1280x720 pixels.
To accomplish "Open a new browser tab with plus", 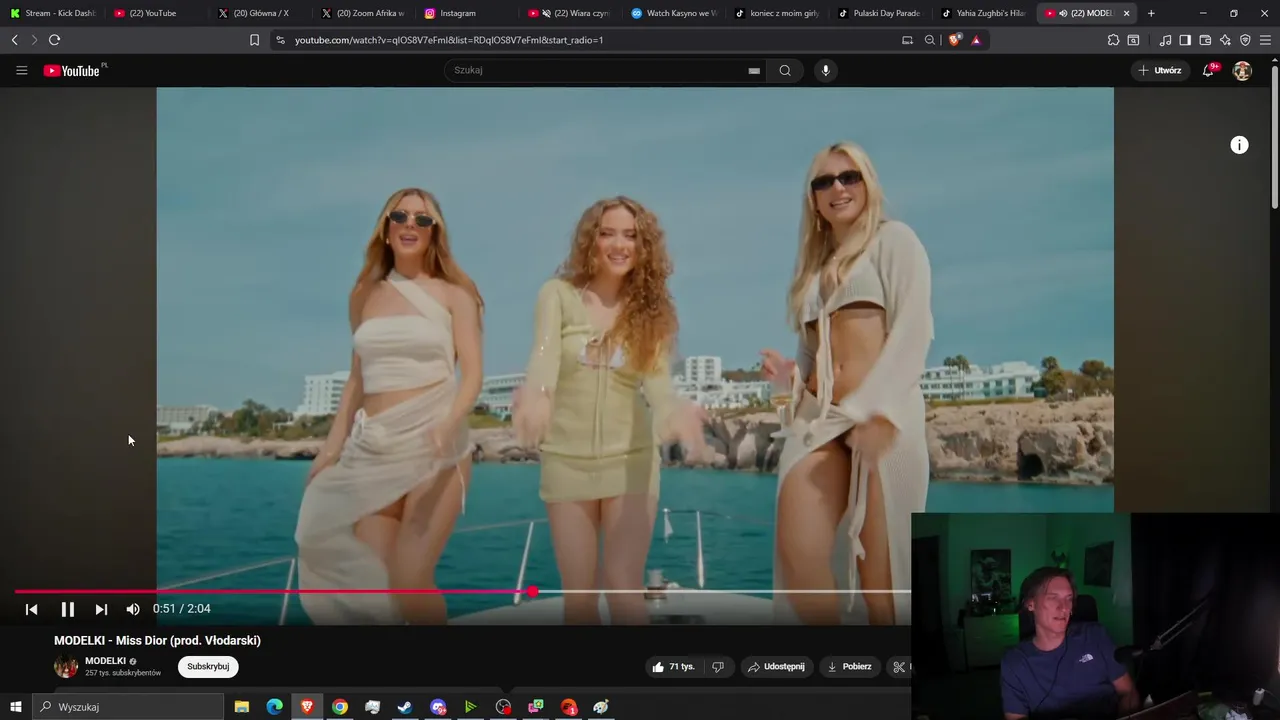I will (x=1151, y=13).
